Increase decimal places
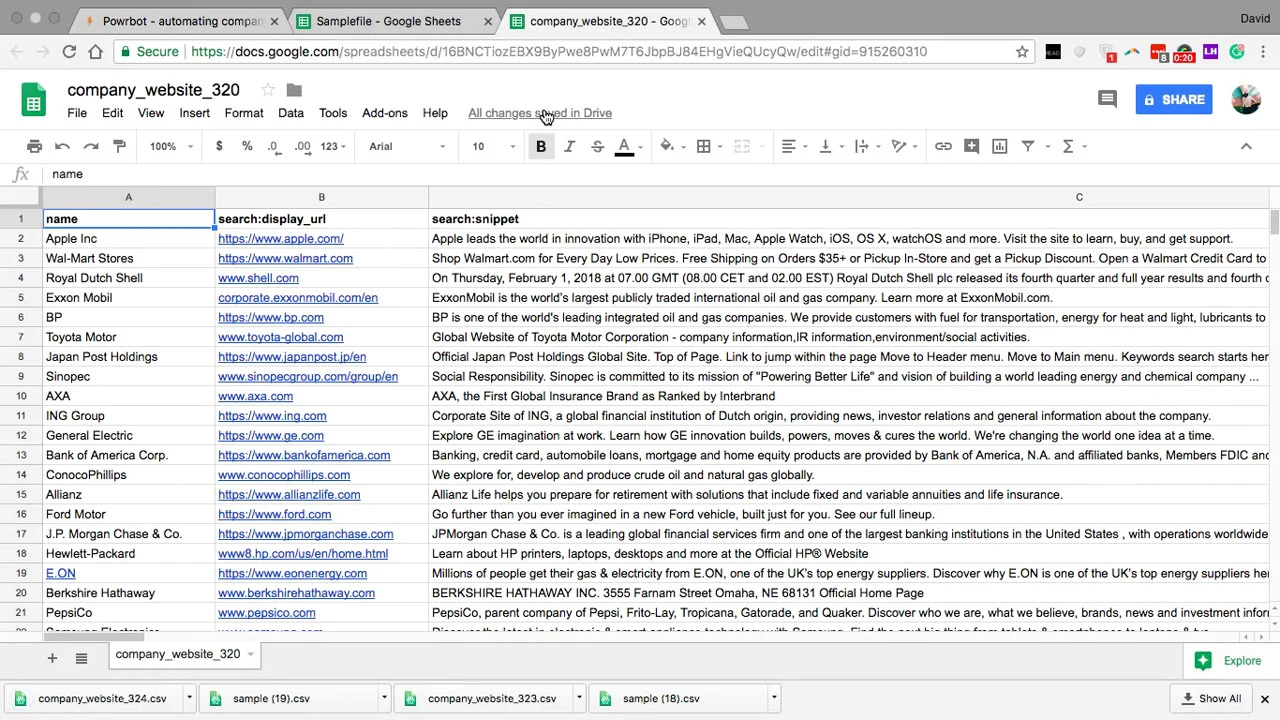This screenshot has width=1280, height=720. click(x=302, y=146)
